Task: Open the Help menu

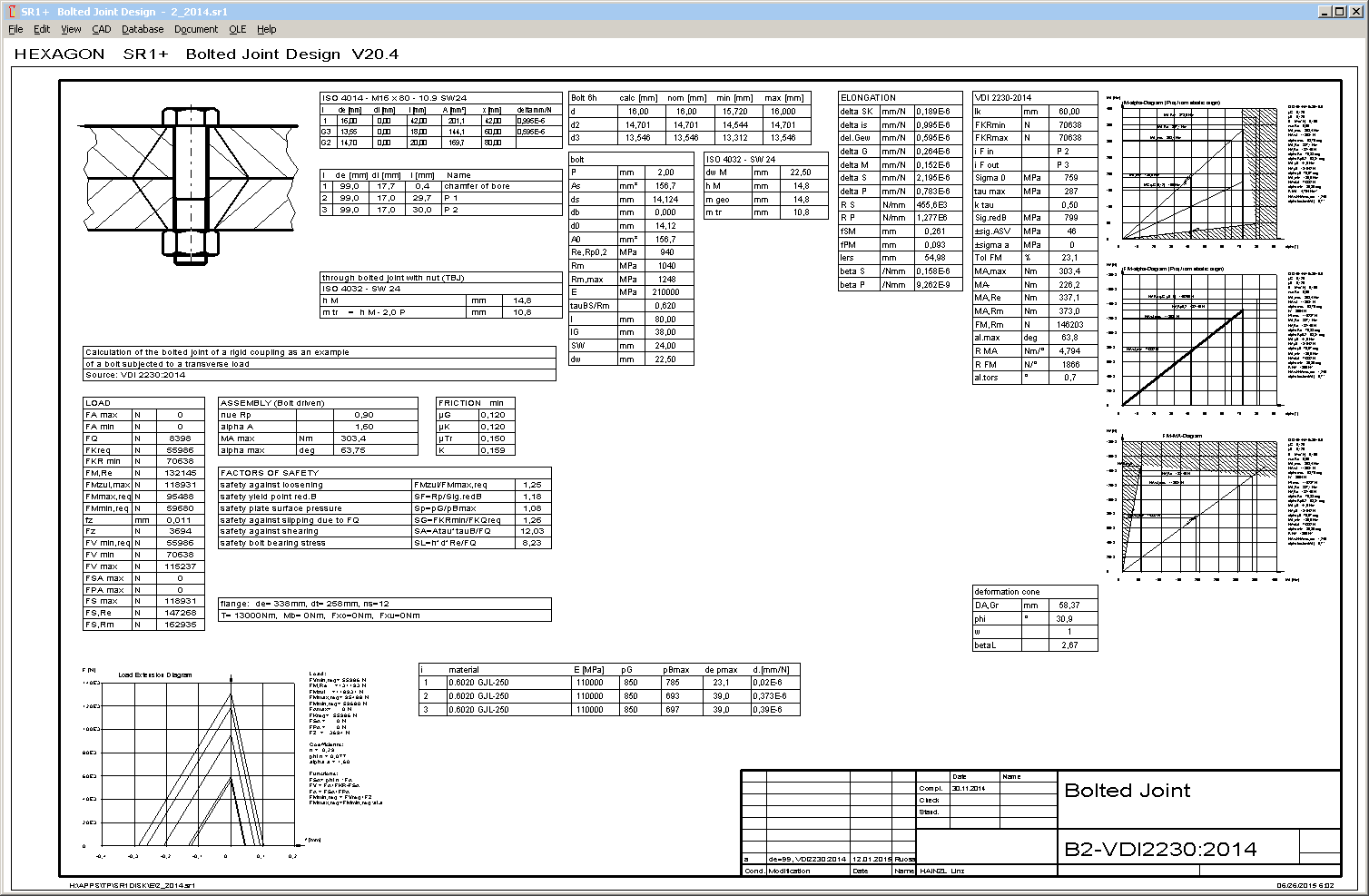Action: tap(266, 29)
